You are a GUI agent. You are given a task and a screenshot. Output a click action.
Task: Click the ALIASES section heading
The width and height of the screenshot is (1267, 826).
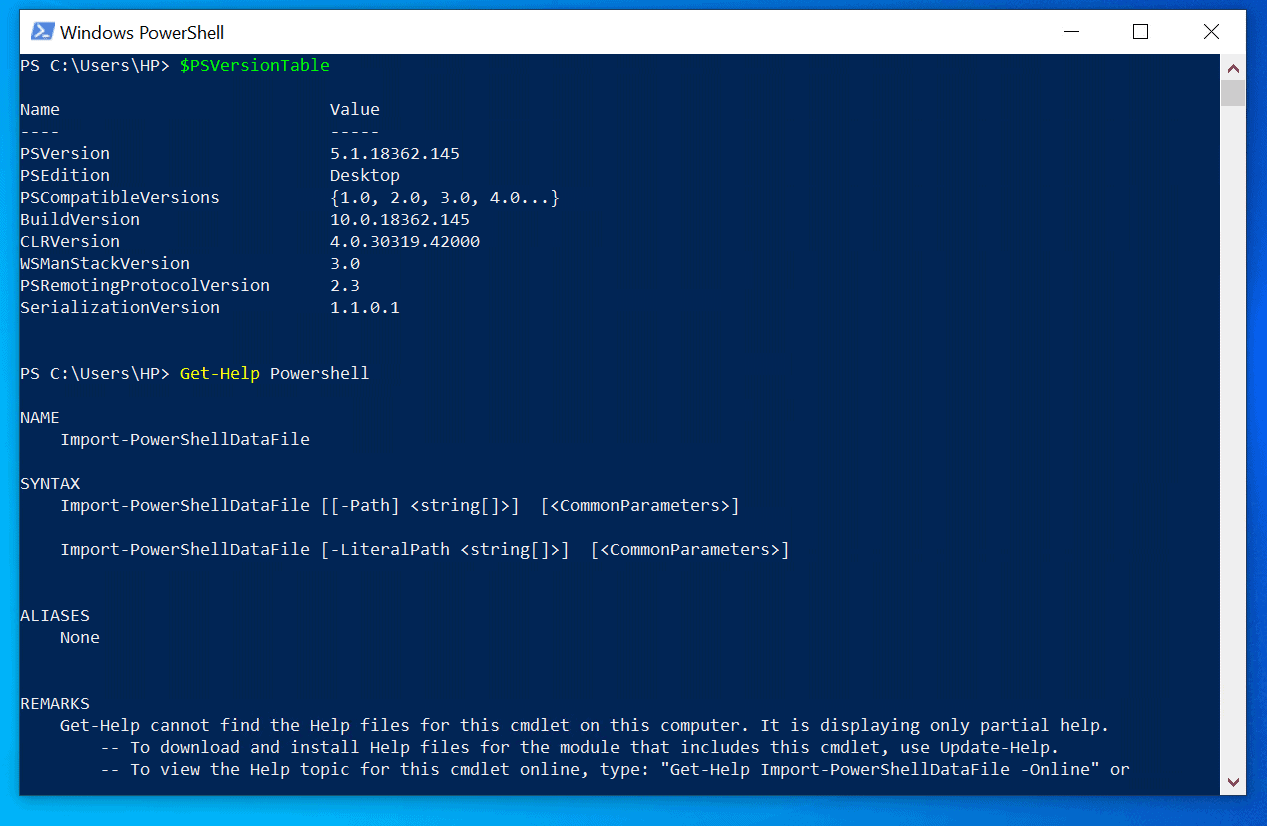(55, 616)
